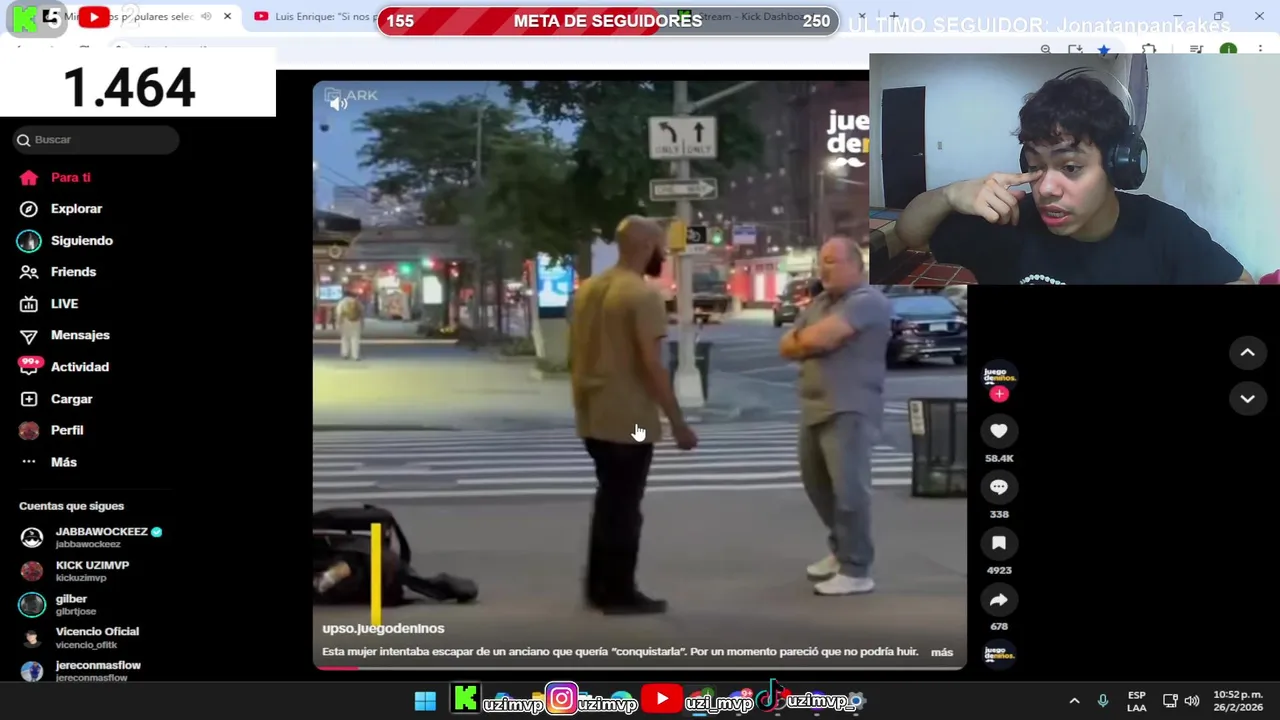Open a new browser tab
Image resolution: width=1280 pixels, height=720 pixels.
[893, 17]
